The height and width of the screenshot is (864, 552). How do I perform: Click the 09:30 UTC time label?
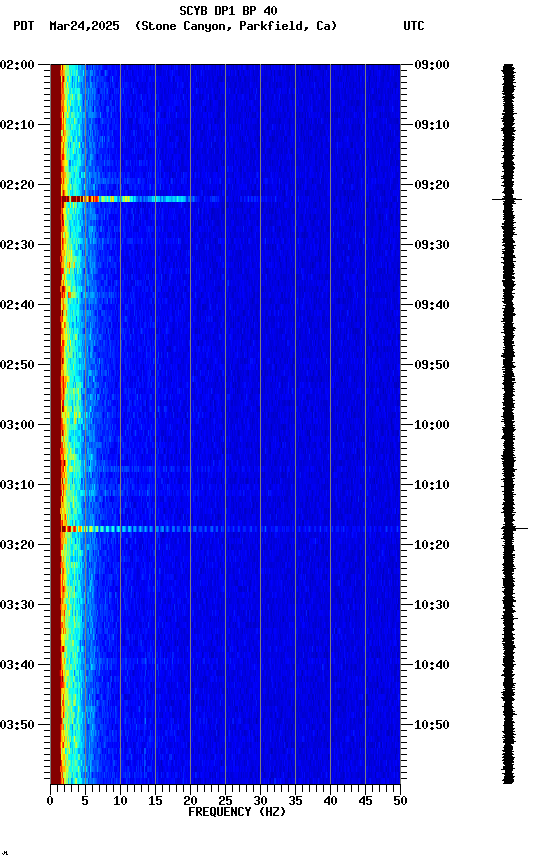(x=432, y=245)
